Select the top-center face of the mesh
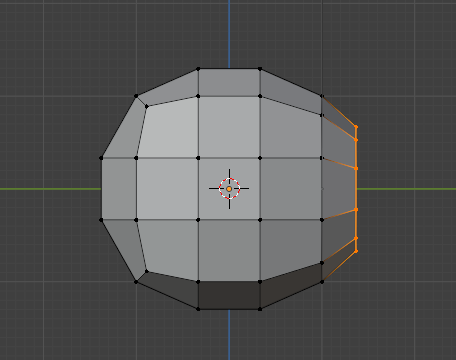The height and width of the screenshot is (360, 456). 229,82
